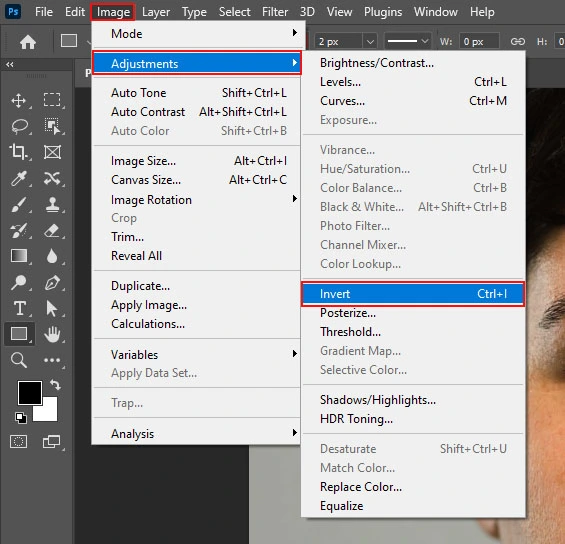This screenshot has height=544, width=565.
Task: Open the Window menu
Action: point(436,12)
